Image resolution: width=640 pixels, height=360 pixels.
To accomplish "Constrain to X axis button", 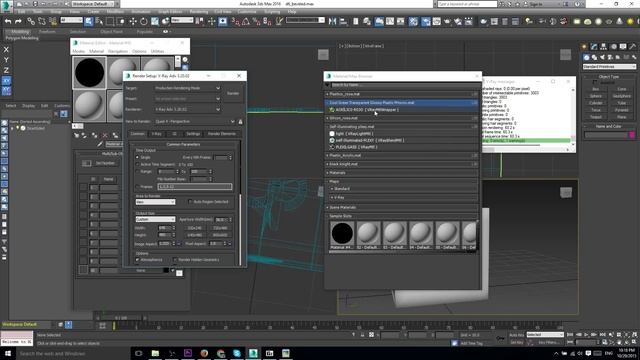I will 6,49.
